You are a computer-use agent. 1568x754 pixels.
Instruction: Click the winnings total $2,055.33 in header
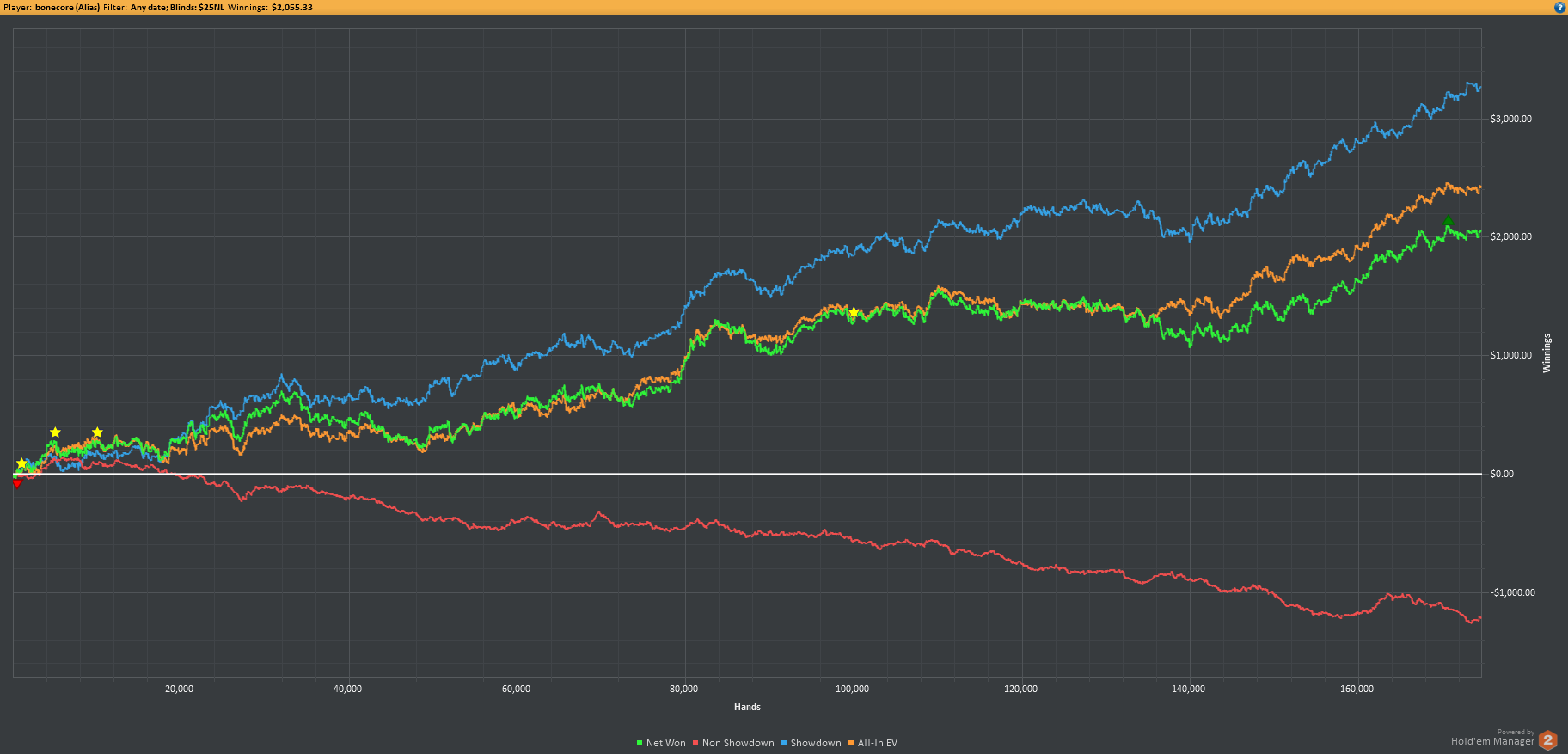coord(292,8)
